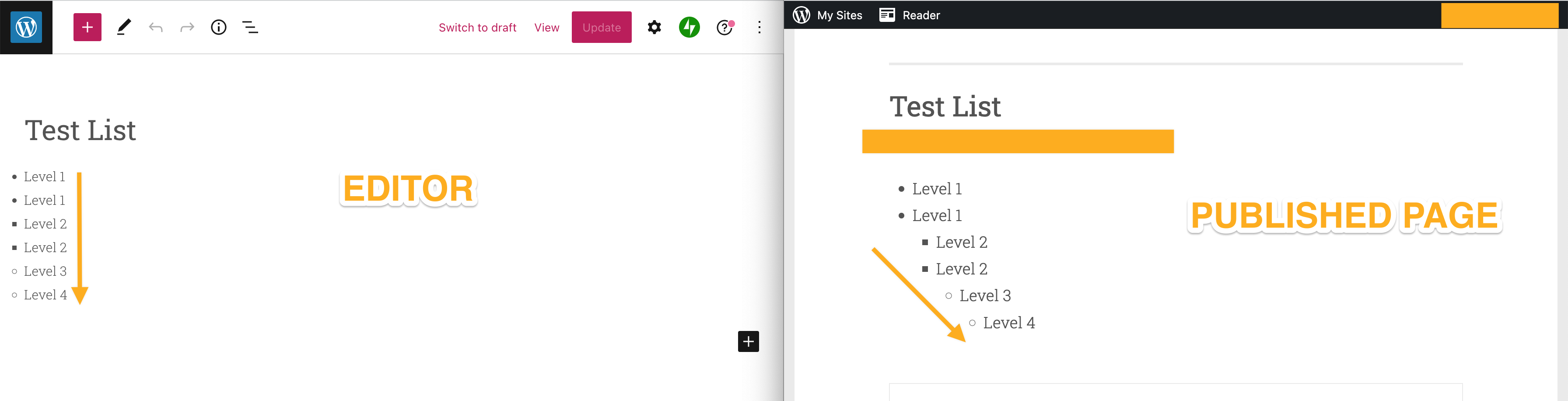This screenshot has width=1568, height=401.
Task: Click the WordPress logo in the editor
Action: 25,27
